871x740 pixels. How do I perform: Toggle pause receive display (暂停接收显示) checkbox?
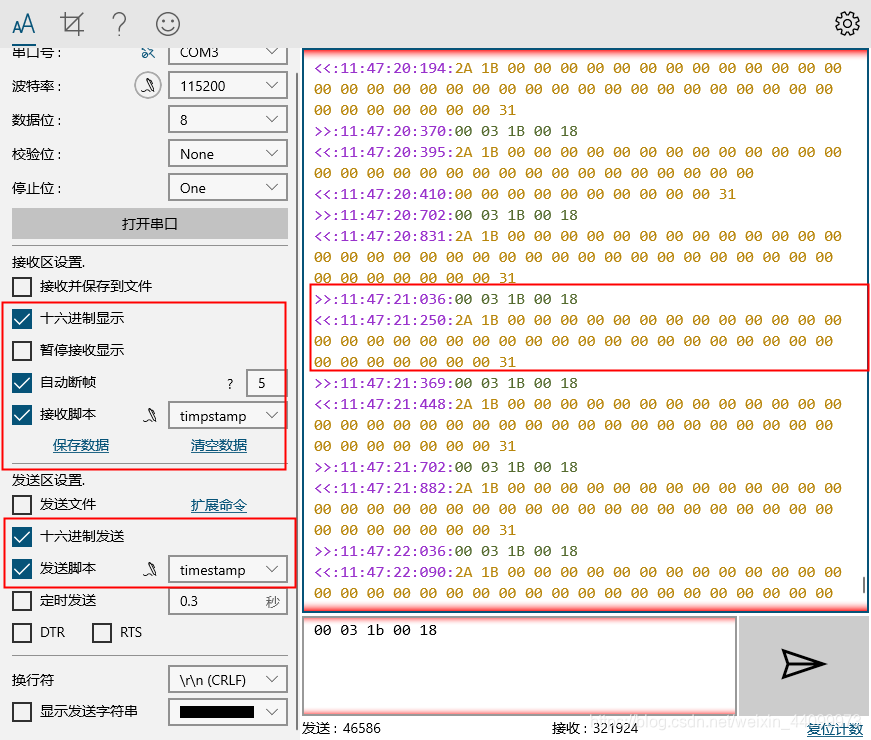click(22, 351)
